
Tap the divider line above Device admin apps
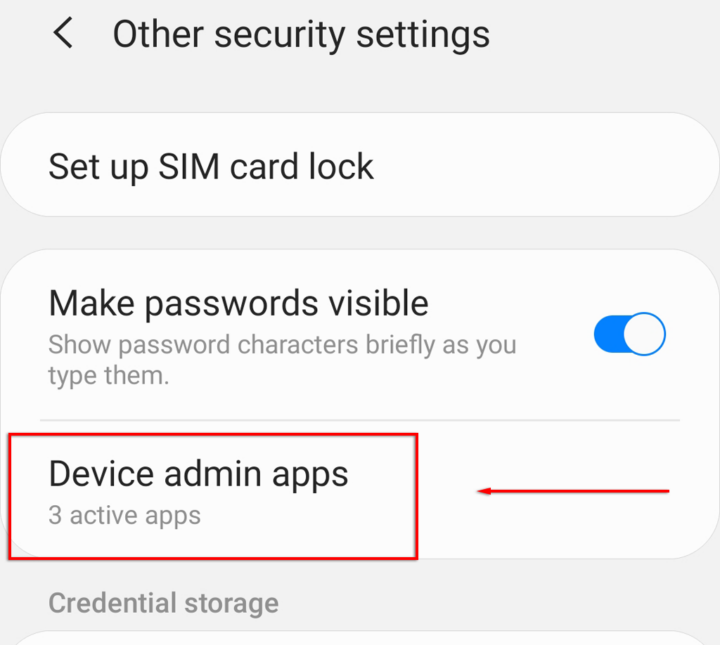pyautogui.click(x=360, y=420)
